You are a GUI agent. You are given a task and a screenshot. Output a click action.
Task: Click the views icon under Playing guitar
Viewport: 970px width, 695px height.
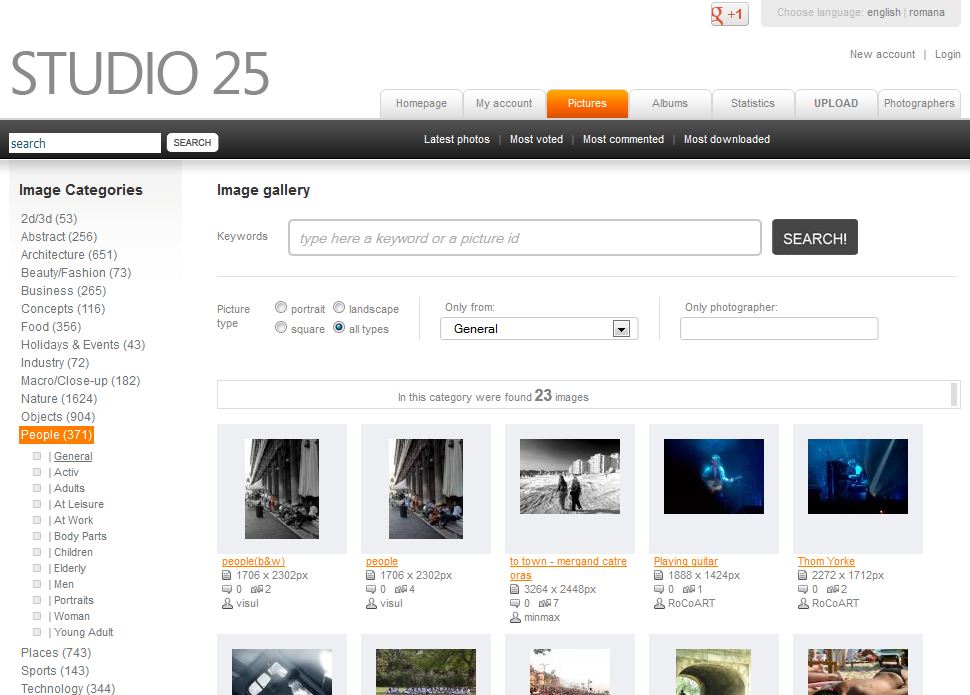[x=688, y=589]
